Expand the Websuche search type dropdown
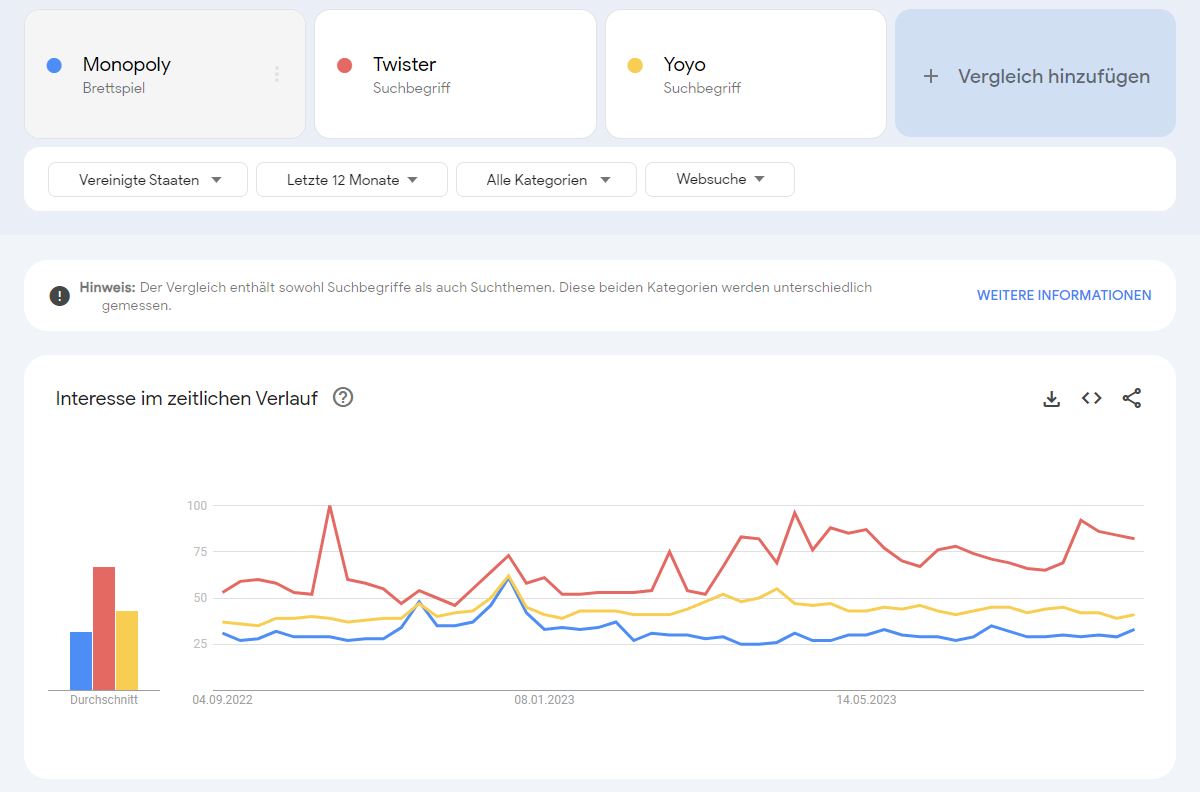 719,179
